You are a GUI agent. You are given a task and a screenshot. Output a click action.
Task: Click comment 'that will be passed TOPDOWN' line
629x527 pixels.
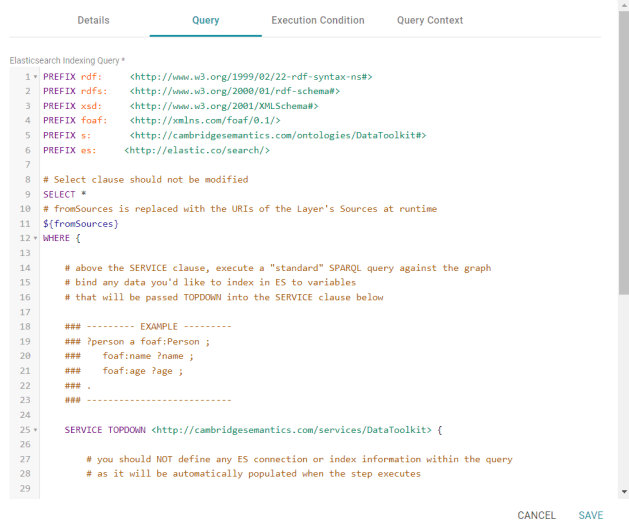224,297
